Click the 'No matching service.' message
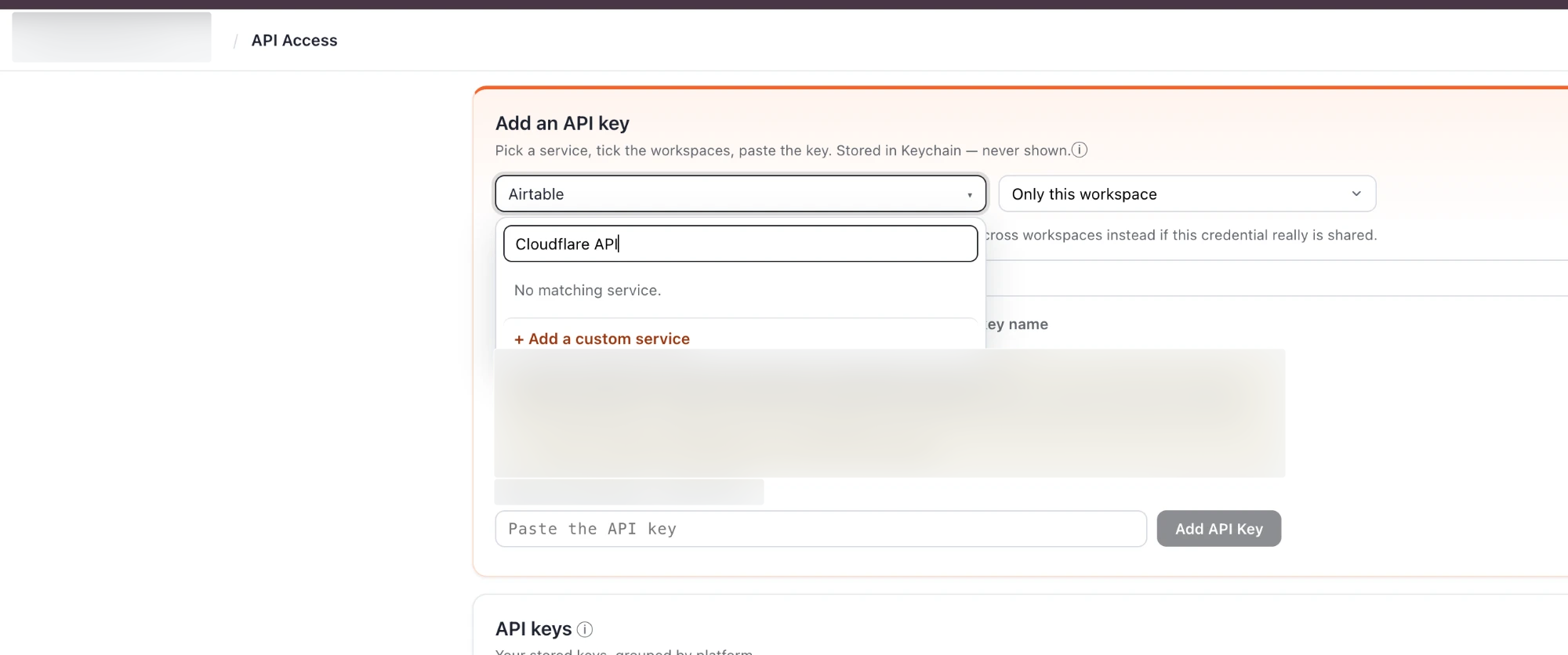This screenshot has width=1568, height=655. click(x=587, y=291)
